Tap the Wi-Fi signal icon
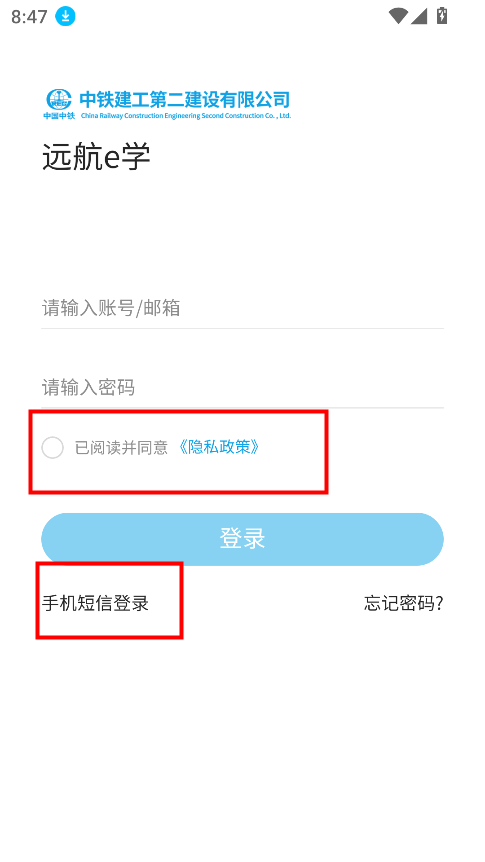 pyautogui.click(x=398, y=16)
